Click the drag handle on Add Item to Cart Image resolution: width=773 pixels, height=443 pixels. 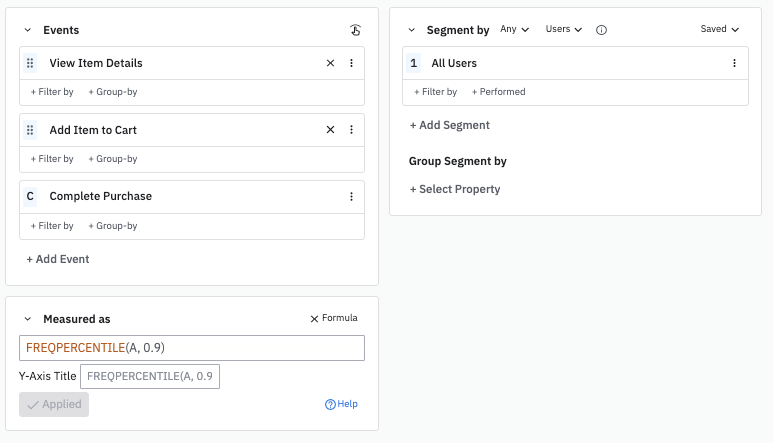[x=30, y=130]
